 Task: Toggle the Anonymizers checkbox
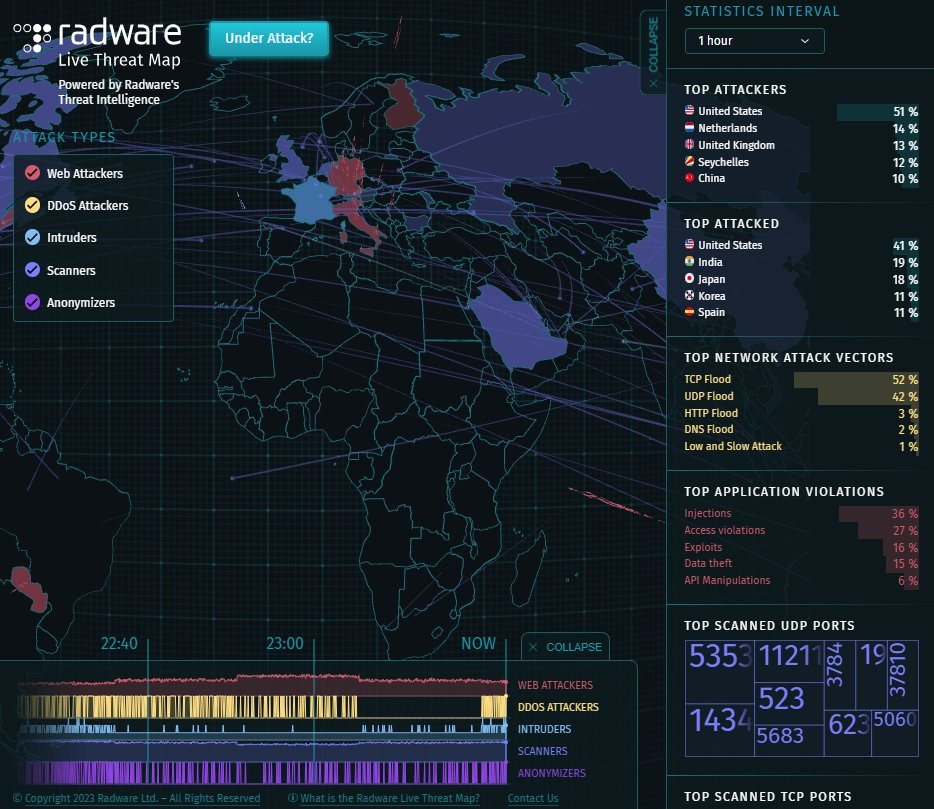point(32,302)
